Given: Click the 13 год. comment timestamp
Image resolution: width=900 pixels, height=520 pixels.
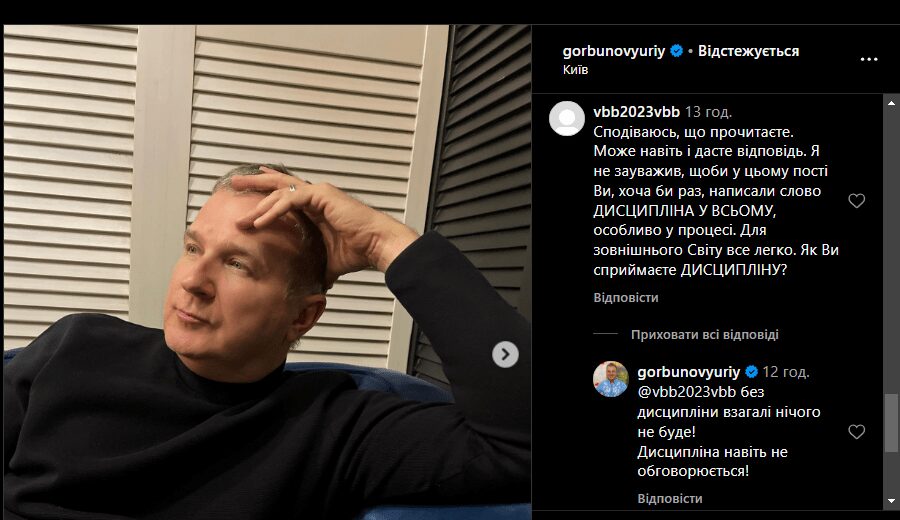Looking at the screenshot, I should pyautogui.click(x=708, y=112).
